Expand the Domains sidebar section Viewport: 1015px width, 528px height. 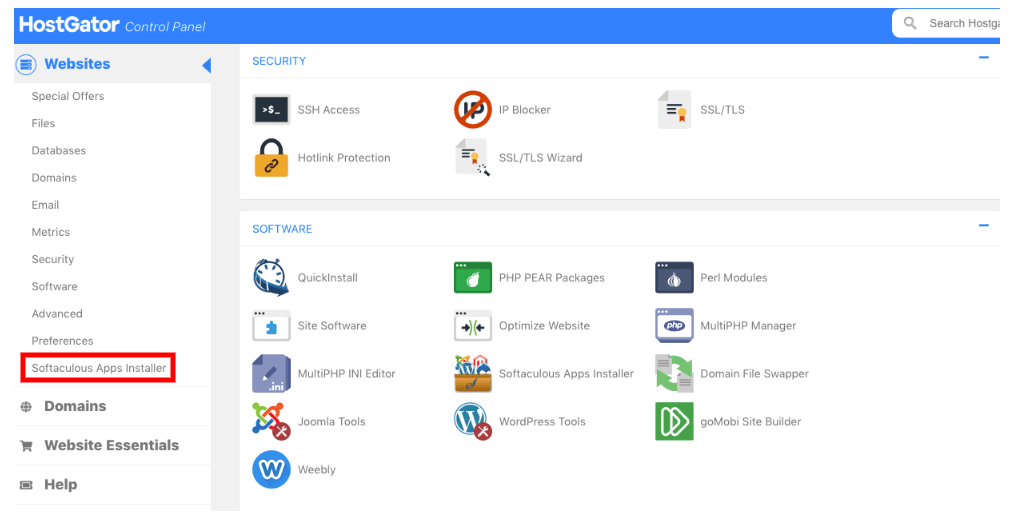pos(113,406)
